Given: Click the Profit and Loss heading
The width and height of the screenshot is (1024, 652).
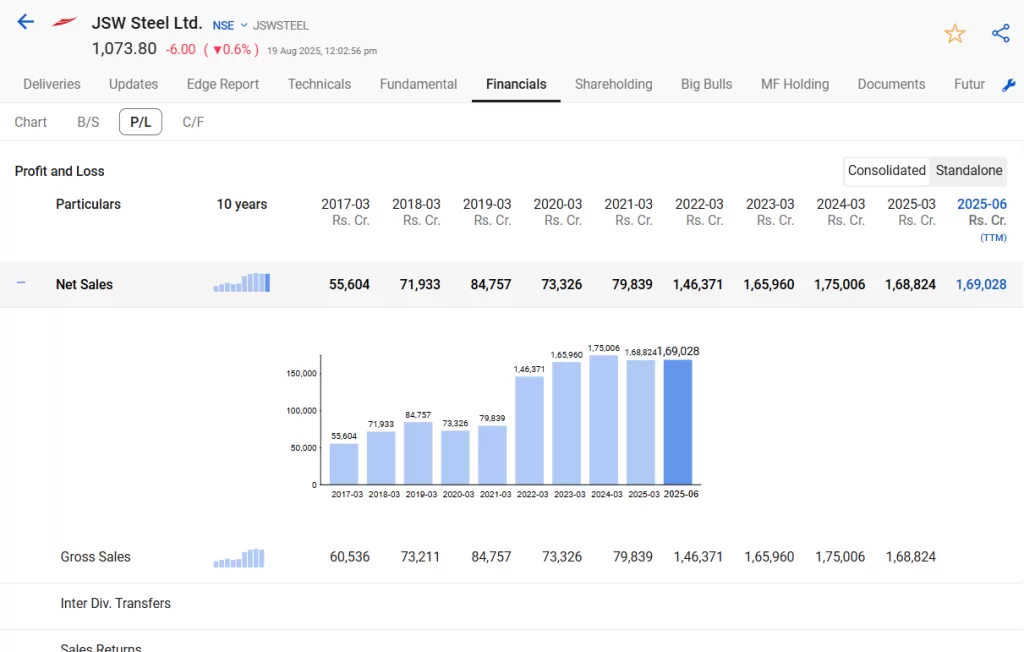Looking at the screenshot, I should (59, 171).
